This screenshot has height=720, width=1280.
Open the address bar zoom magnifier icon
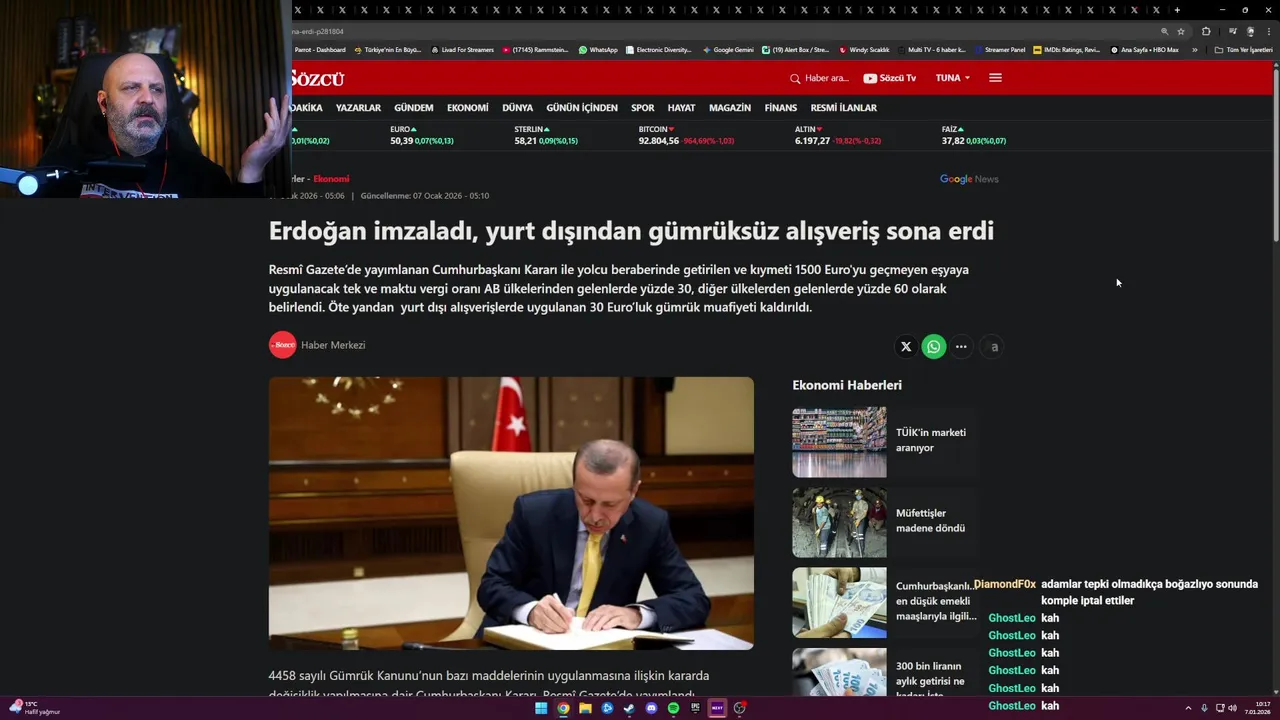point(1164,31)
